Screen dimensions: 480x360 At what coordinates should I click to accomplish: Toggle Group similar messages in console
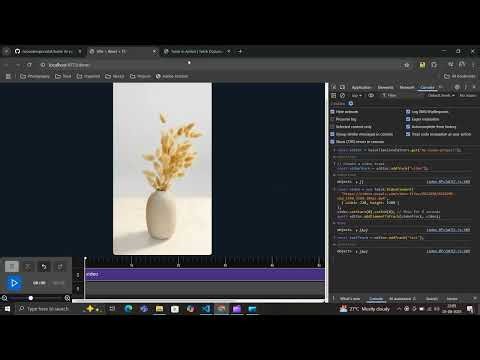332,134
